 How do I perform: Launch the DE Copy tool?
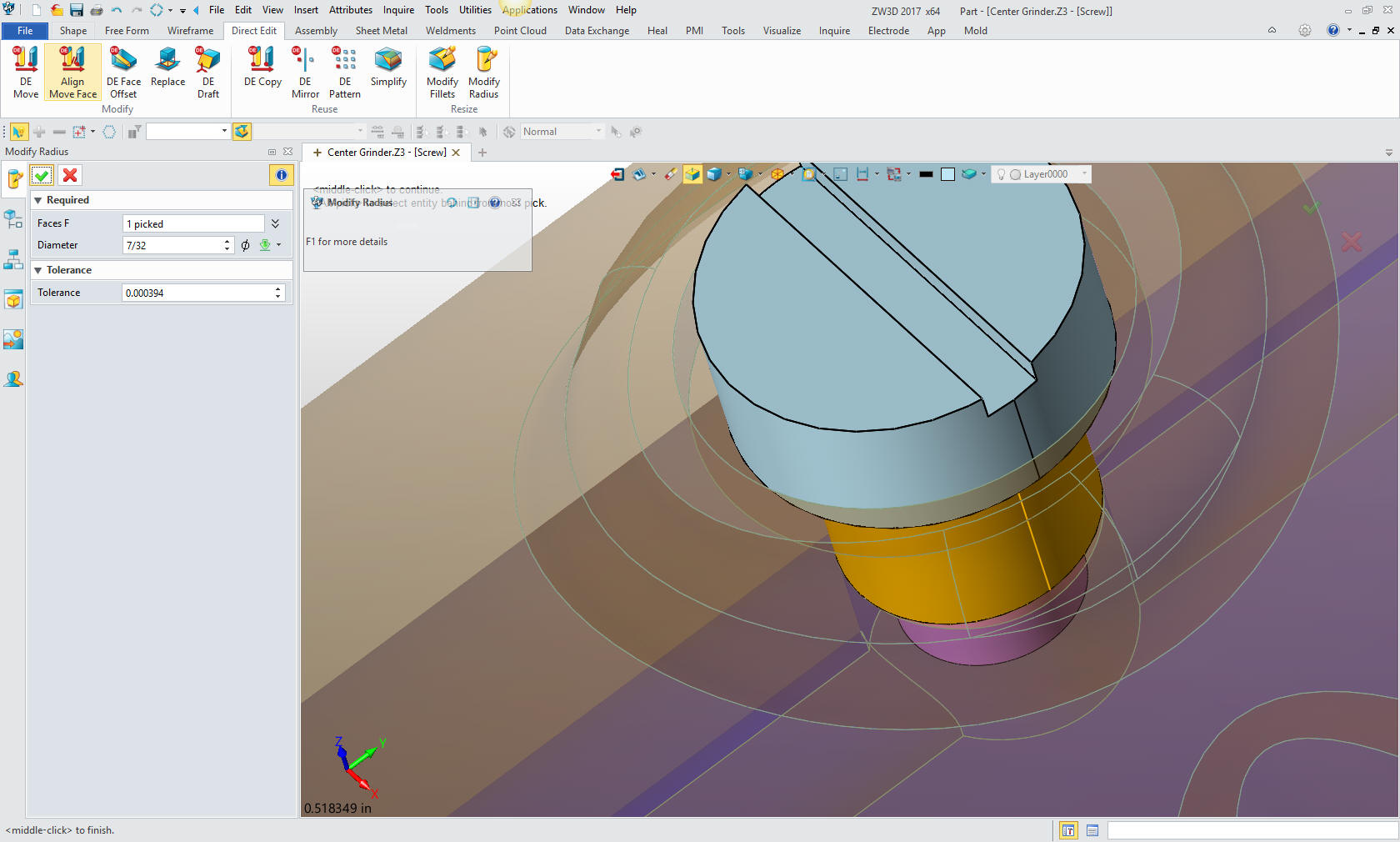tap(262, 67)
